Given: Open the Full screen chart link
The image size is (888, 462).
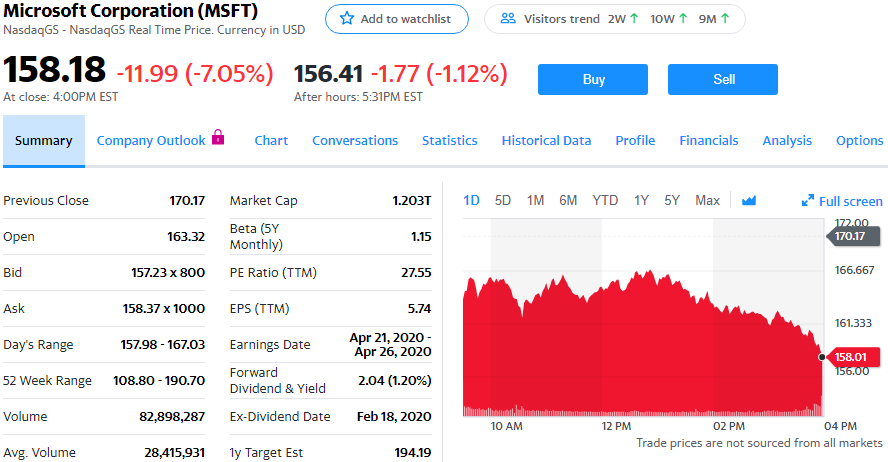Looking at the screenshot, I should [x=850, y=201].
